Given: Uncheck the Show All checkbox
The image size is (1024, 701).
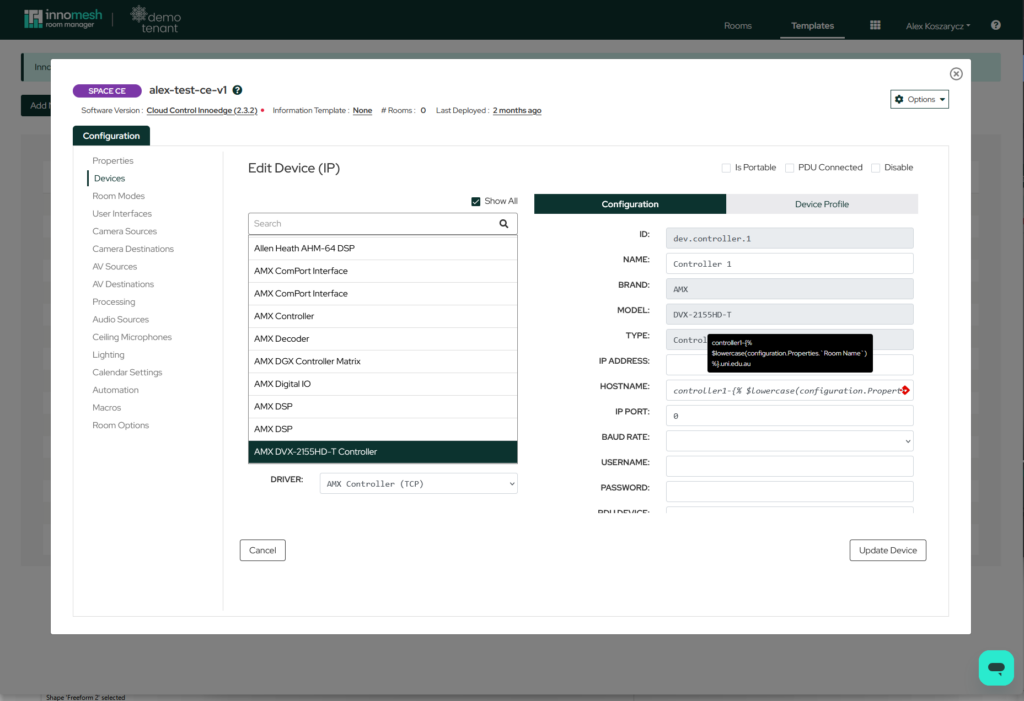Looking at the screenshot, I should 476,201.
